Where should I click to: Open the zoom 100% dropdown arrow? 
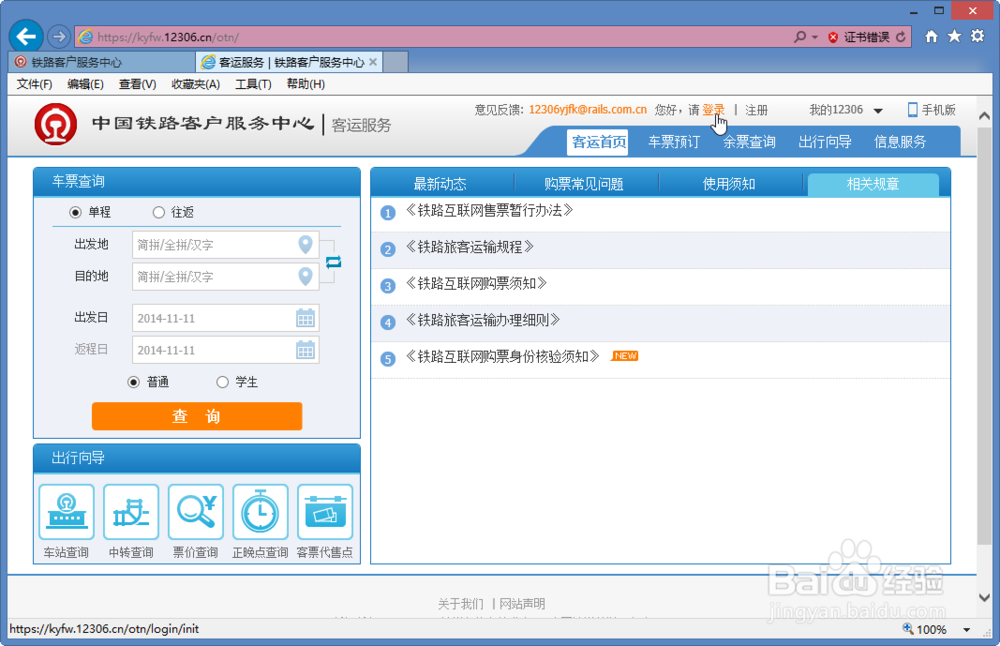pos(967,630)
